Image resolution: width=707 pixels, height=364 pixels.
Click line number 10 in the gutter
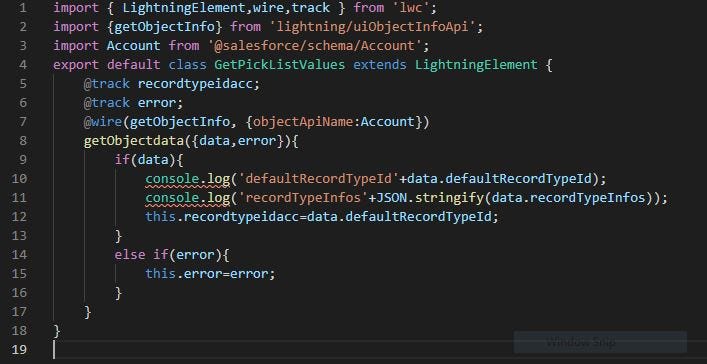(x=19, y=179)
